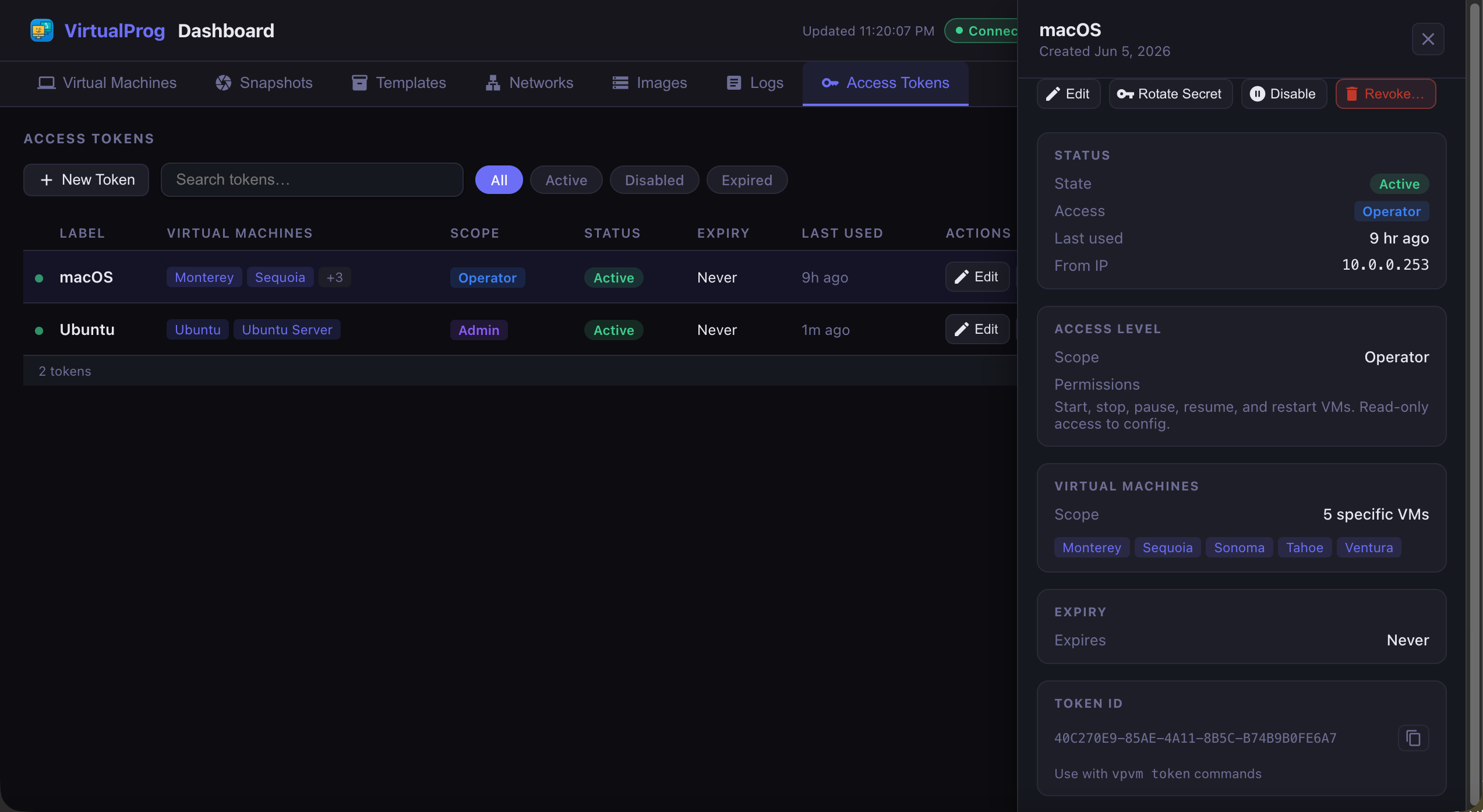Edit the macOS token from table row

tap(977, 277)
